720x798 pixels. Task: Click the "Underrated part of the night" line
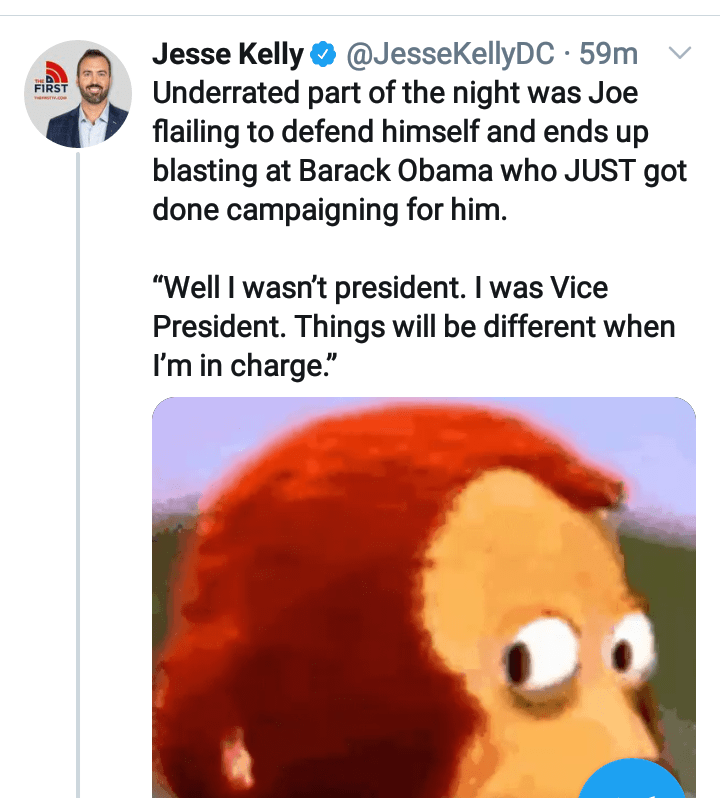coord(395,94)
